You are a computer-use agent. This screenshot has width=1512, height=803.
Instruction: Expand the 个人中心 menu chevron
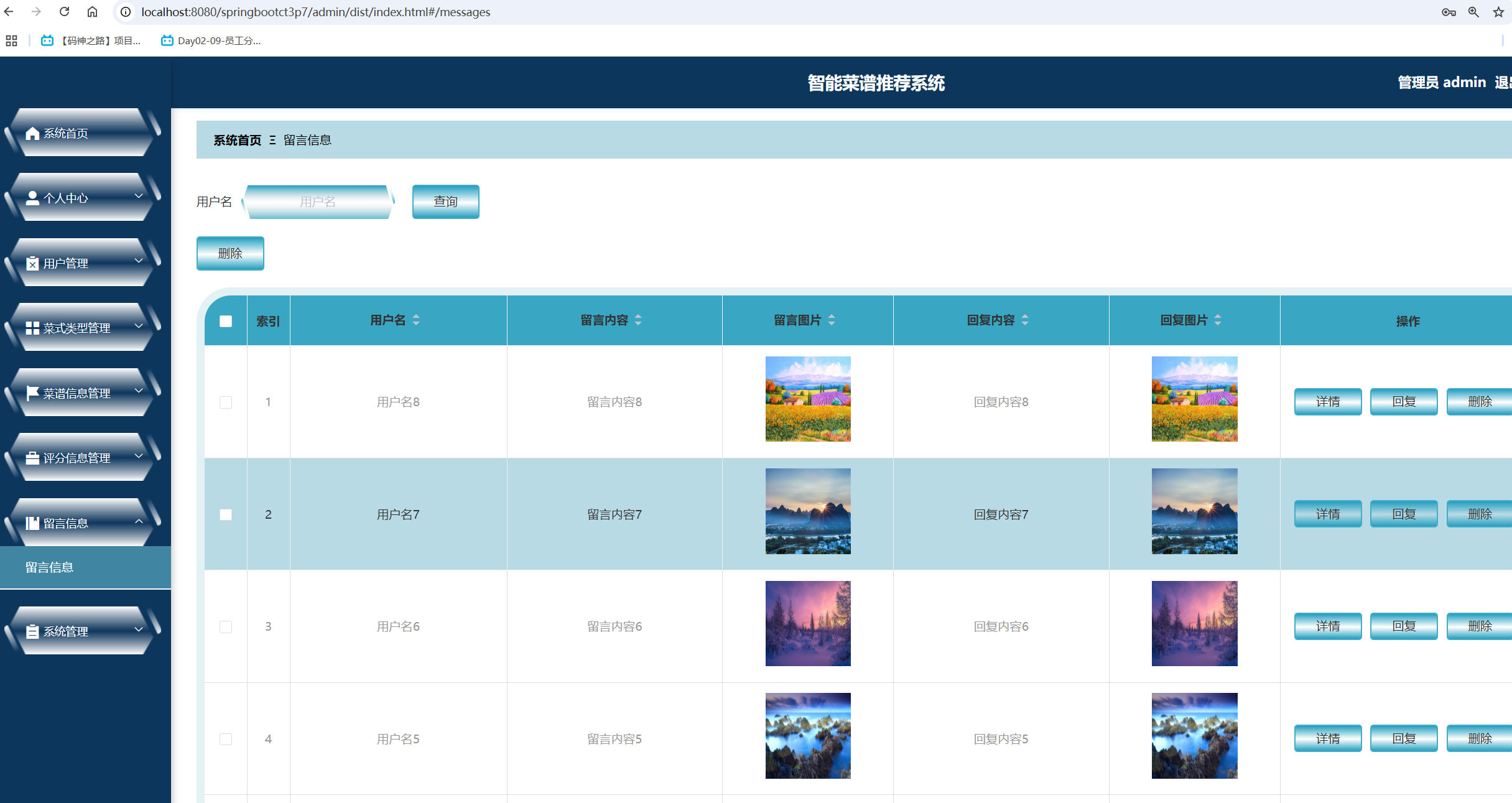139,196
